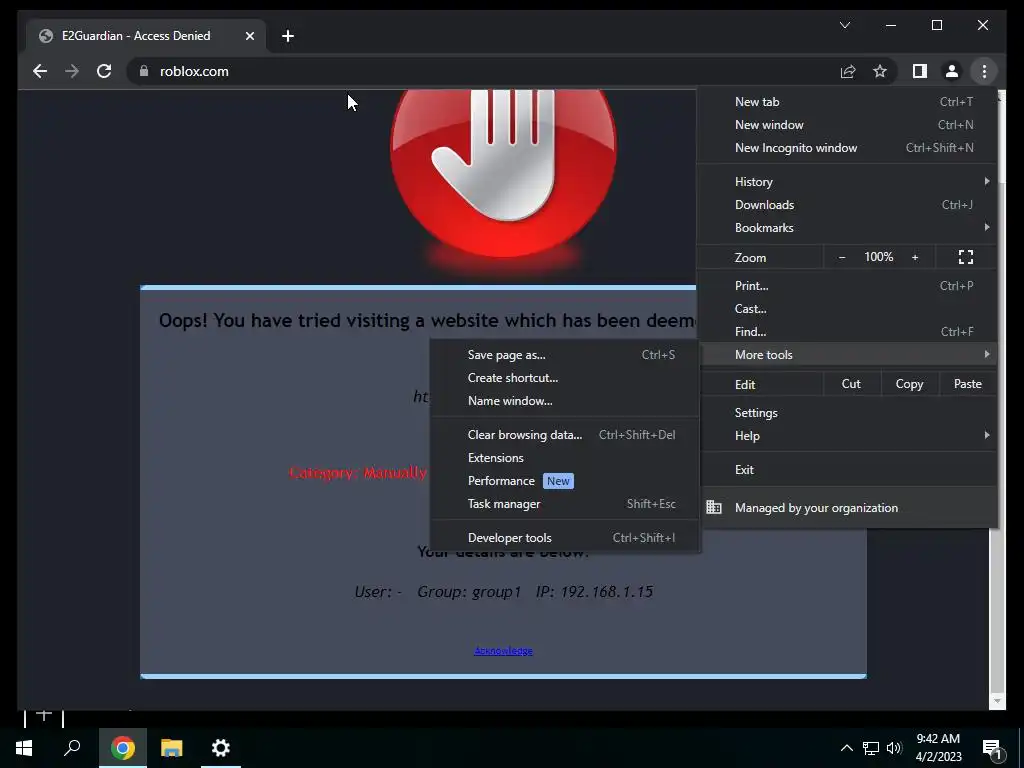Screen dimensions: 1024x768
Task: Choose Cast... from Chrome menu
Action: click(847, 308)
